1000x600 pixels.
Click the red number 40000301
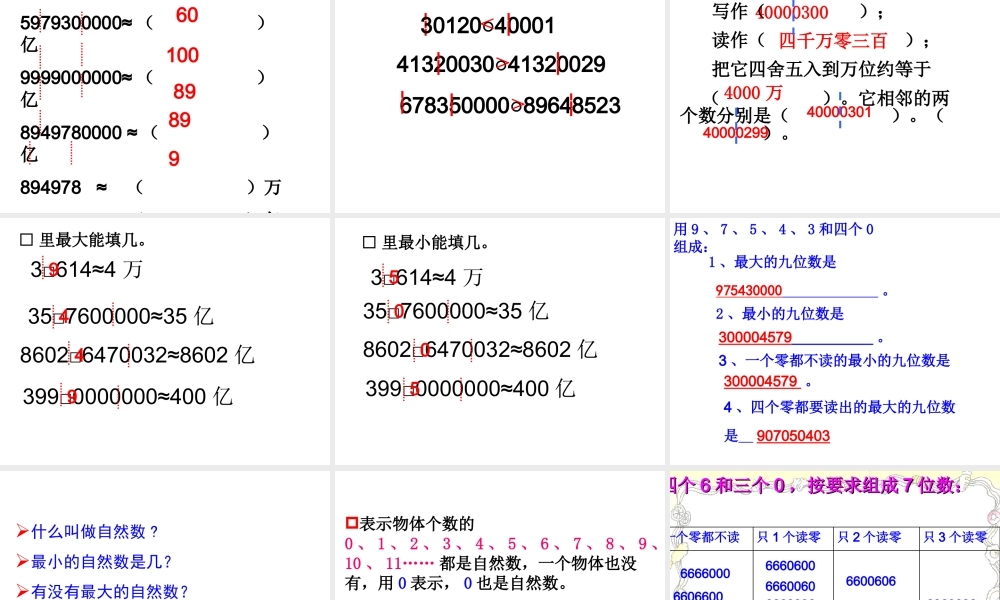(839, 112)
